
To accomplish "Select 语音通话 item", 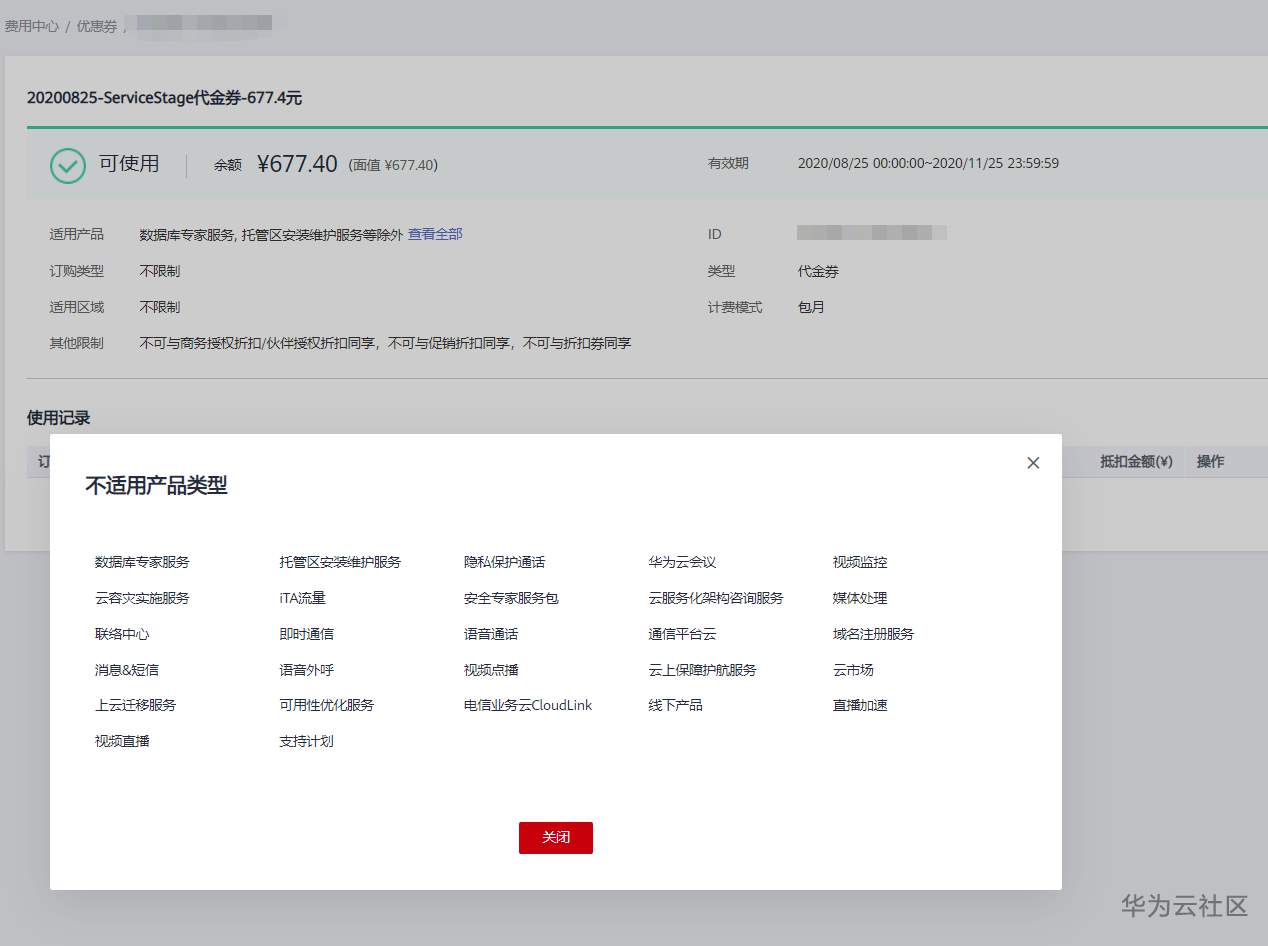I will (x=490, y=634).
